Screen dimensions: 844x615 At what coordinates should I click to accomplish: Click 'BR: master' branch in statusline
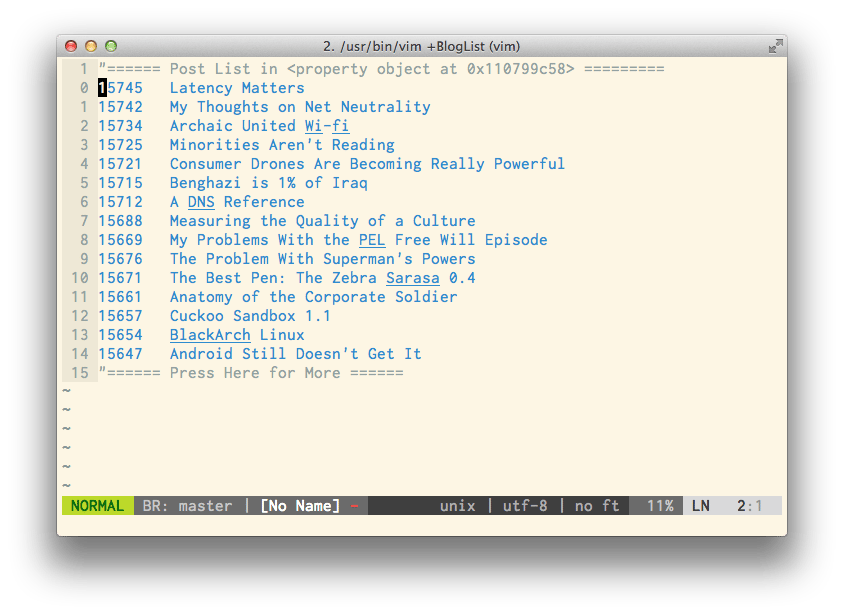[187, 506]
